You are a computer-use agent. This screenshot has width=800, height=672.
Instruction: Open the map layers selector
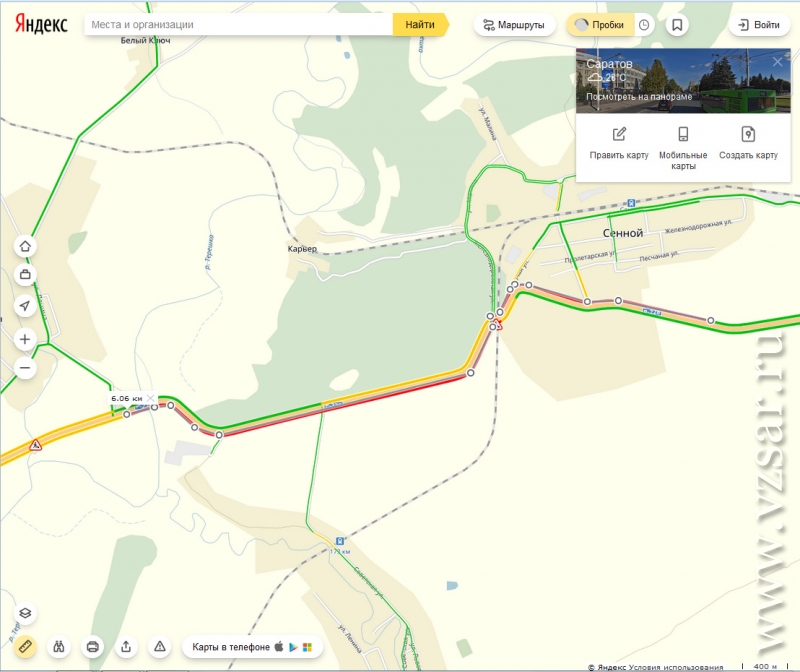25,613
